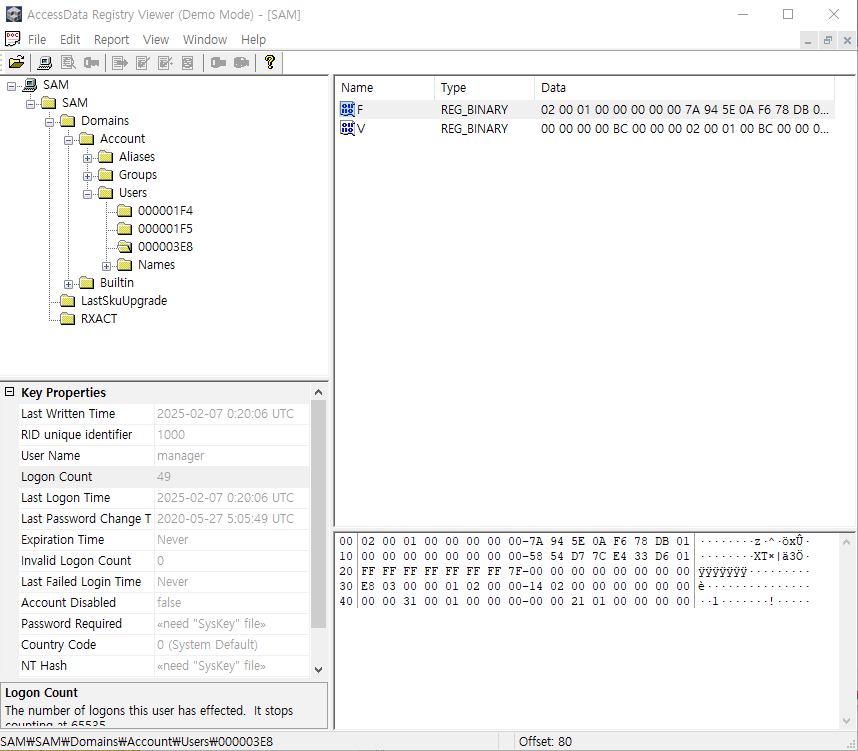
Task: Click the Name column header
Action: [385, 88]
